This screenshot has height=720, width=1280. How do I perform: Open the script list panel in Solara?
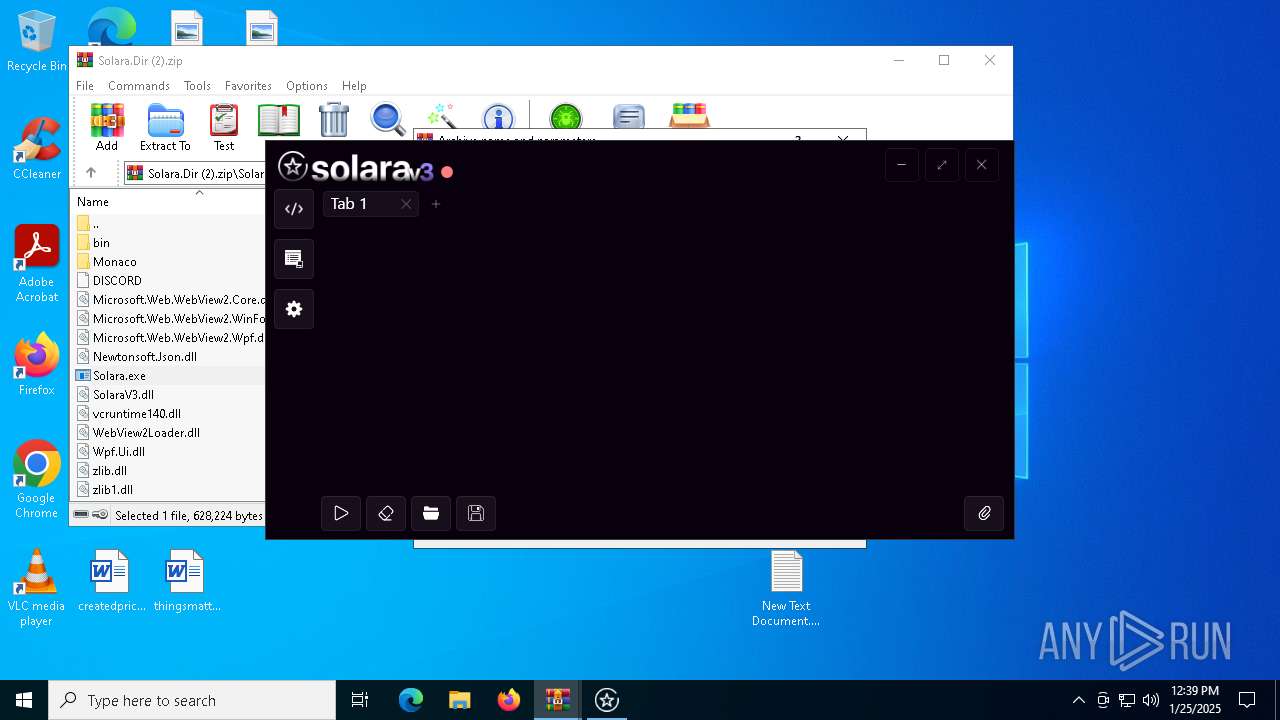click(294, 259)
